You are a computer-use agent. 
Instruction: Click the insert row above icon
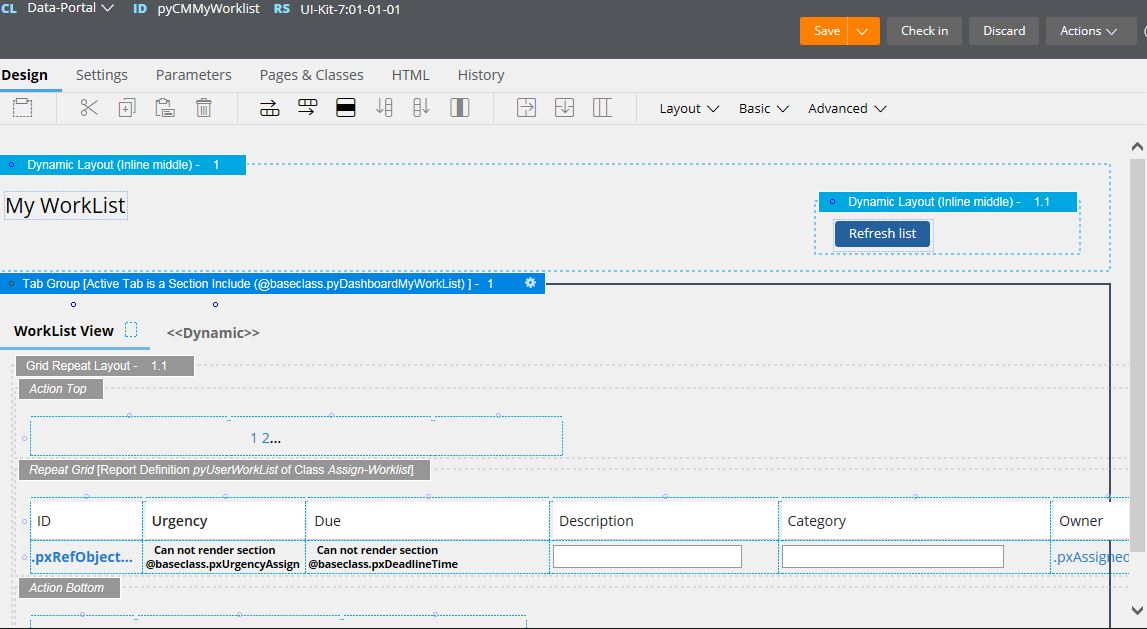coord(383,108)
